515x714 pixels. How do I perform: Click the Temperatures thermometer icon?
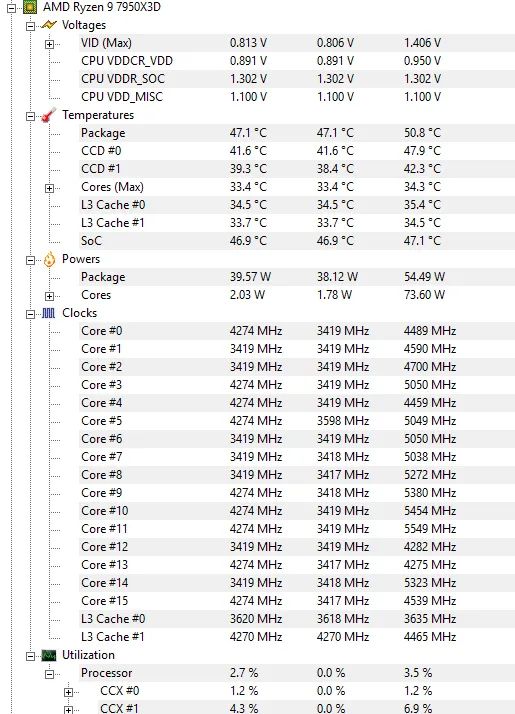click(49, 115)
